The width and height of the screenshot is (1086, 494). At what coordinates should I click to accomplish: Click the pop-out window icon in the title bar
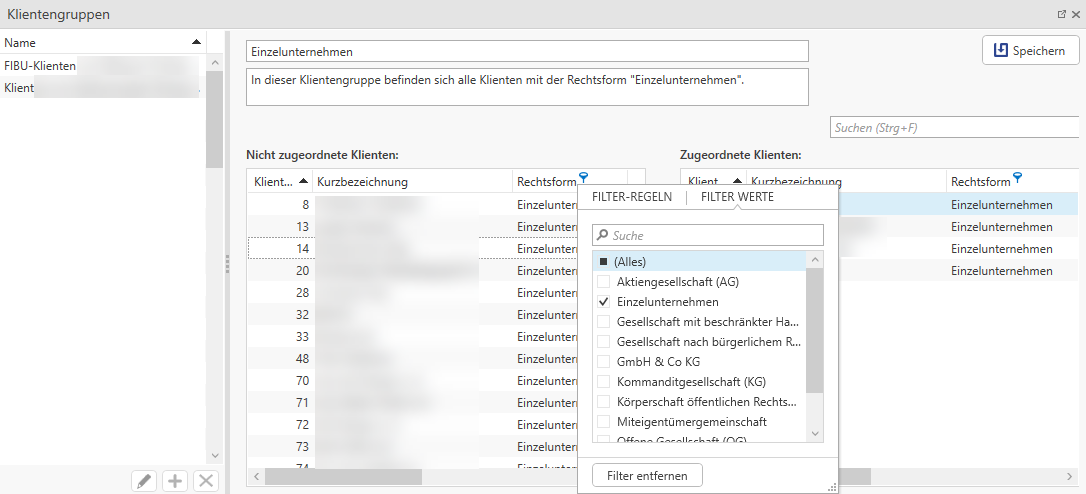(1062, 15)
